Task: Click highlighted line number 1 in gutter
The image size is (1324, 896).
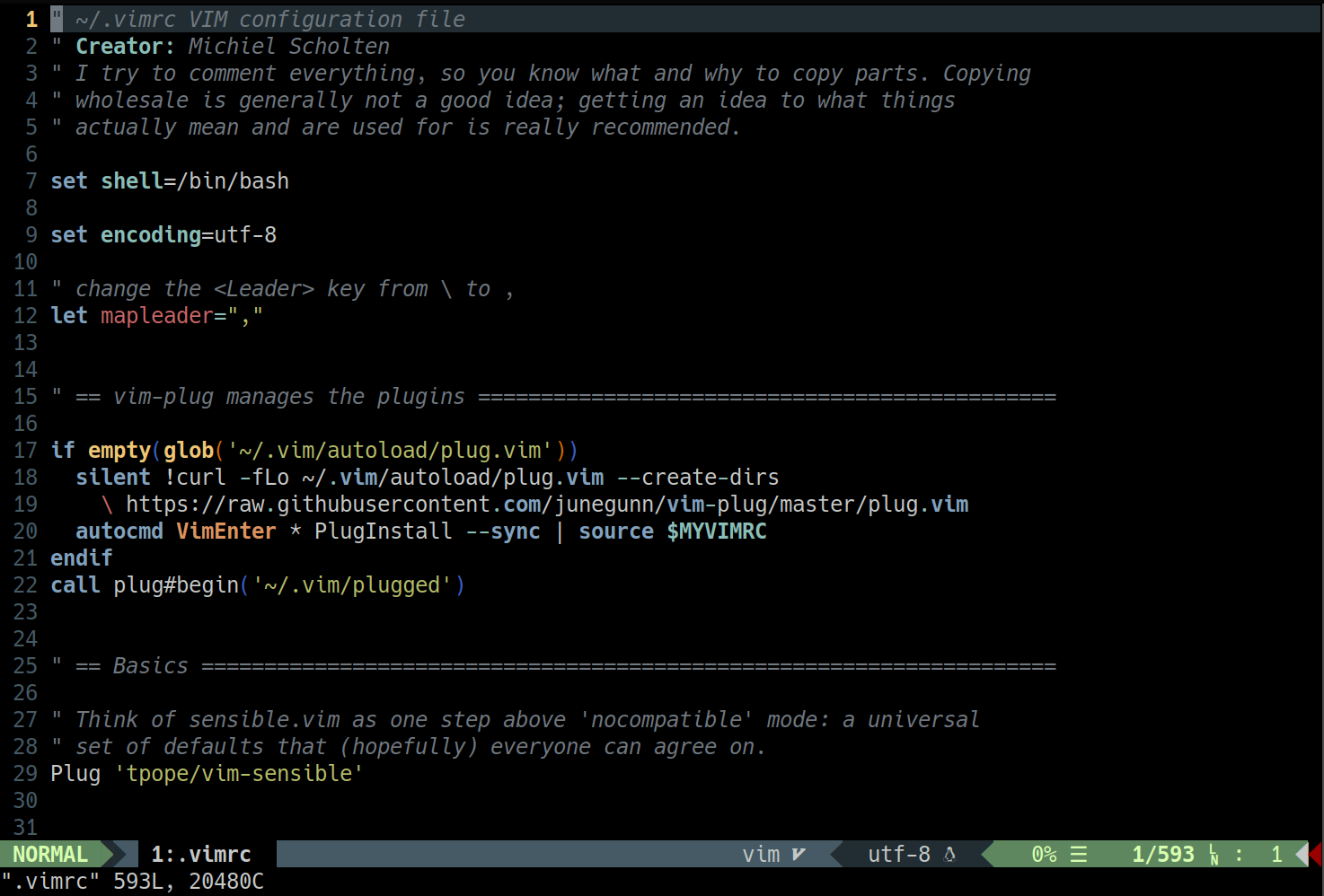Action: (x=31, y=20)
